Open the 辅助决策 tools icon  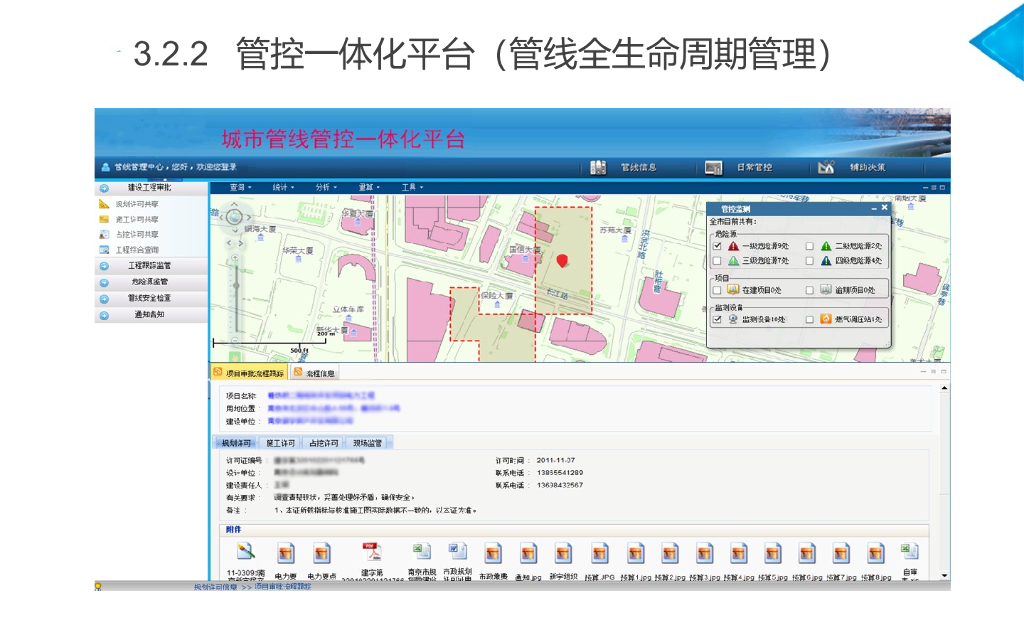825,167
